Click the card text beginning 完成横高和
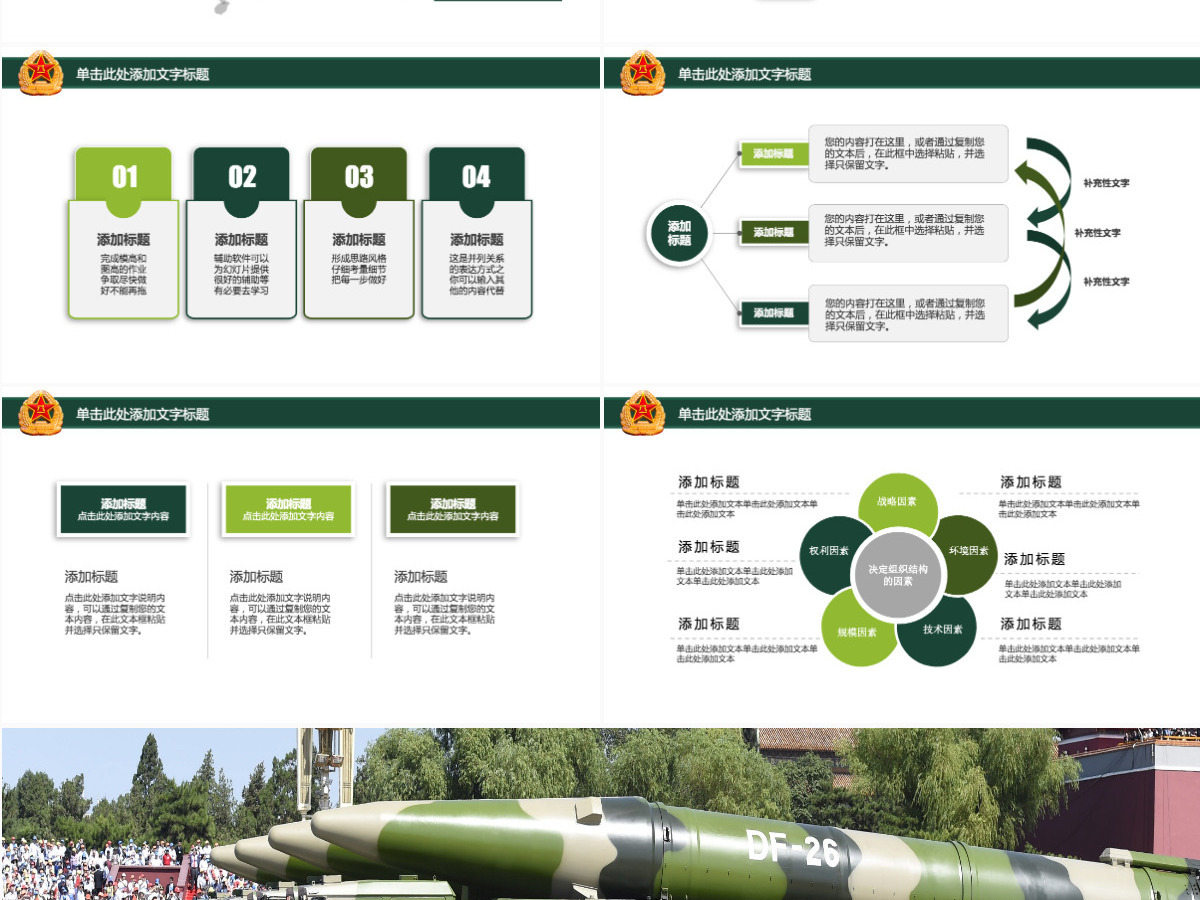Image resolution: width=1200 pixels, height=900 pixels. pyautogui.click(x=124, y=275)
